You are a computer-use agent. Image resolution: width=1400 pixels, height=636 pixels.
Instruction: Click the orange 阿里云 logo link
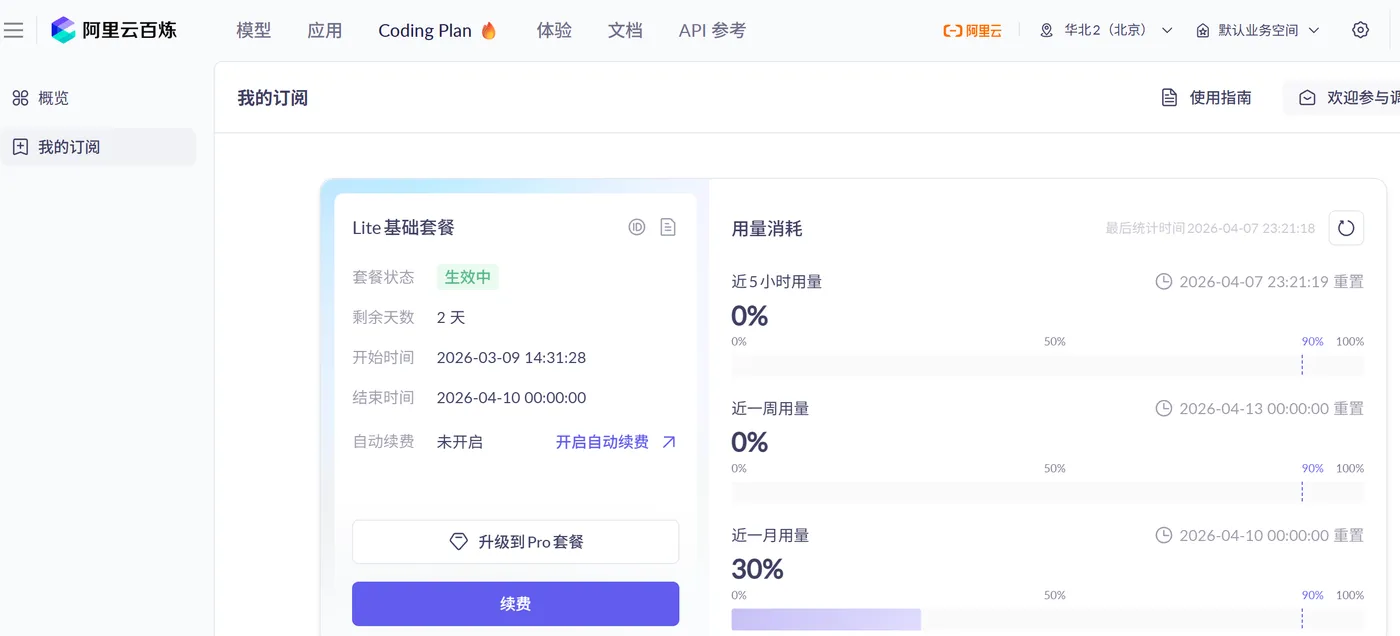pyautogui.click(x=972, y=30)
